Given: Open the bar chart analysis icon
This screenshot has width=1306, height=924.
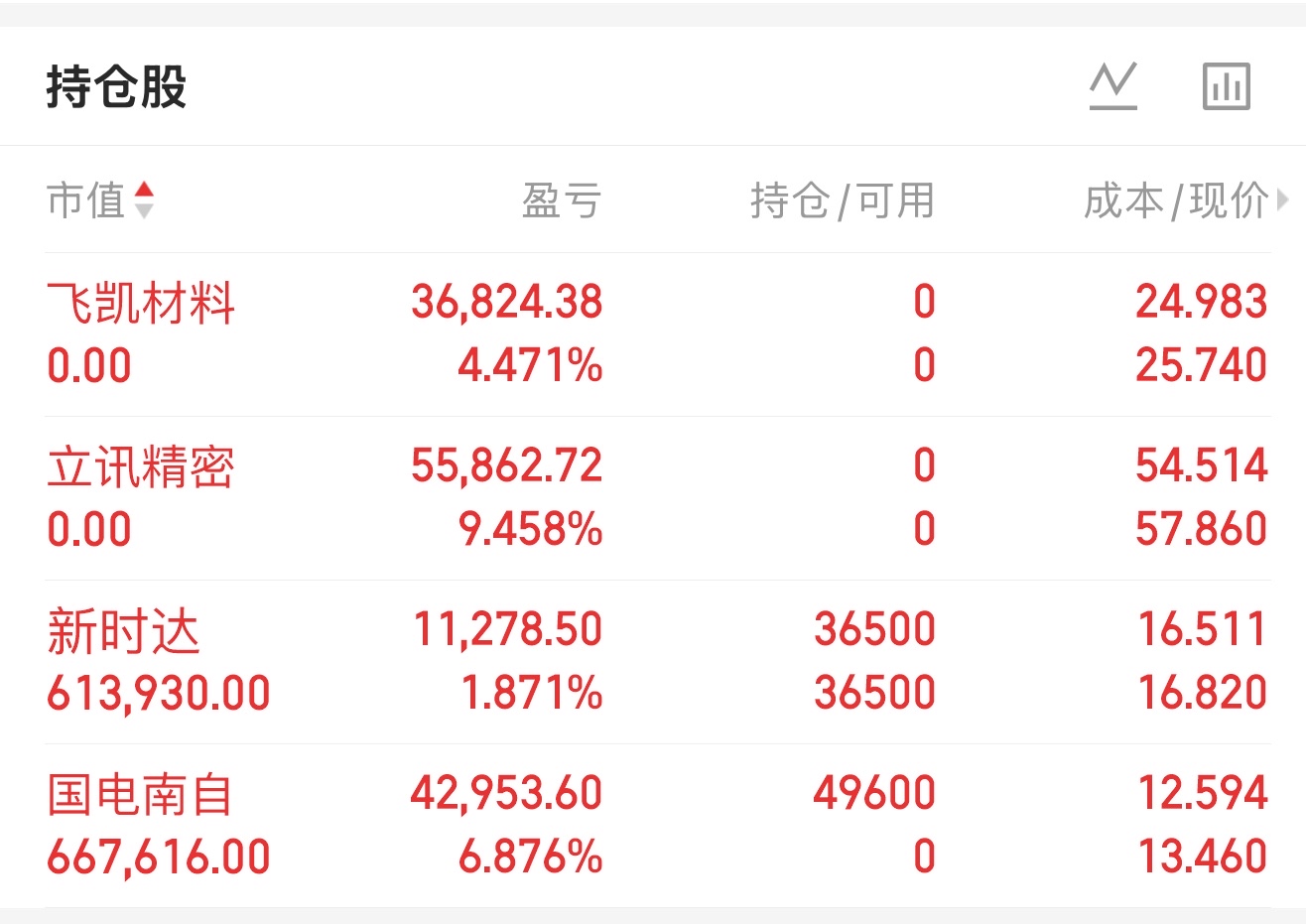Looking at the screenshot, I should click(1226, 86).
